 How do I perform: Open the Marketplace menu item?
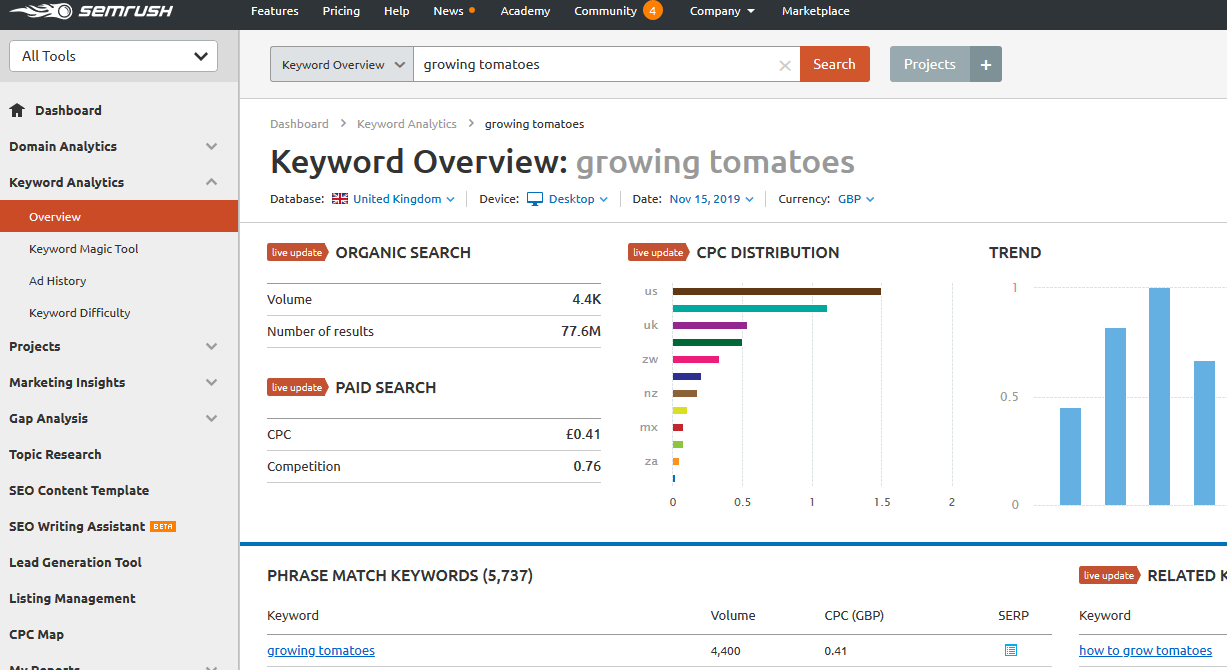click(816, 11)
